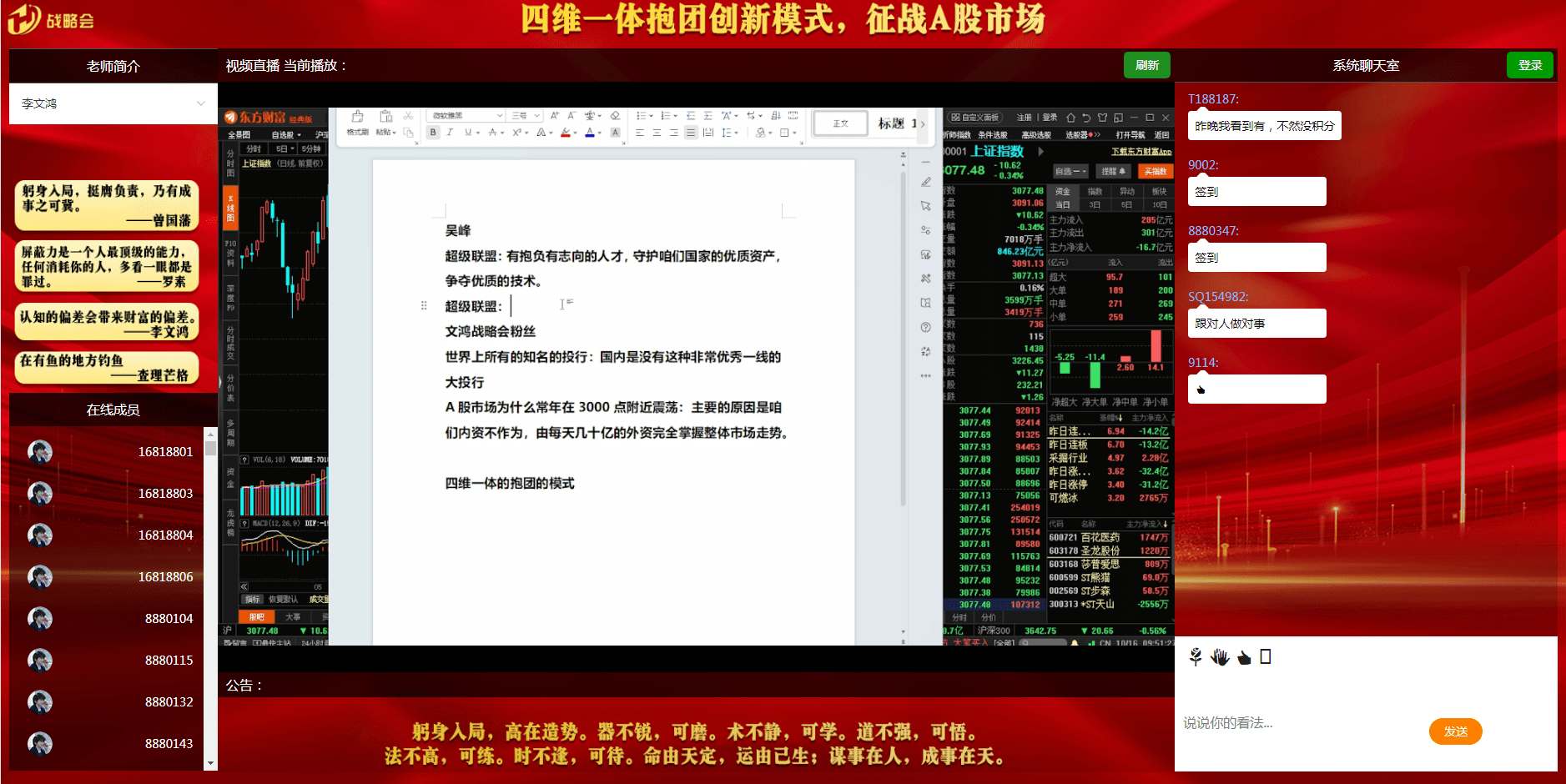Open the 李文鸿 teacher selection dropdown

click(113, 103)
